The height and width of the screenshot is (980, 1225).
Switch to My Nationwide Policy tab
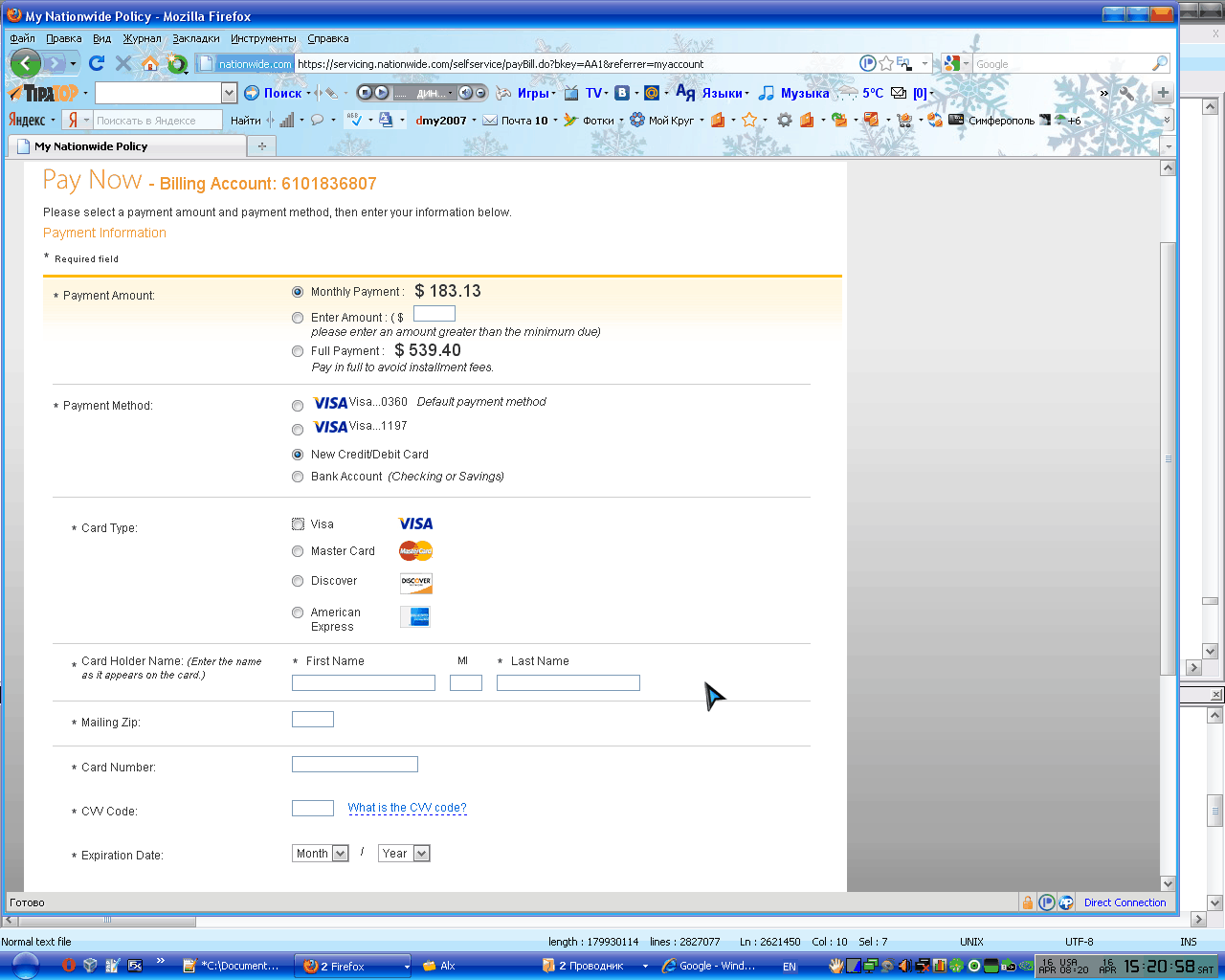(126, 145)
